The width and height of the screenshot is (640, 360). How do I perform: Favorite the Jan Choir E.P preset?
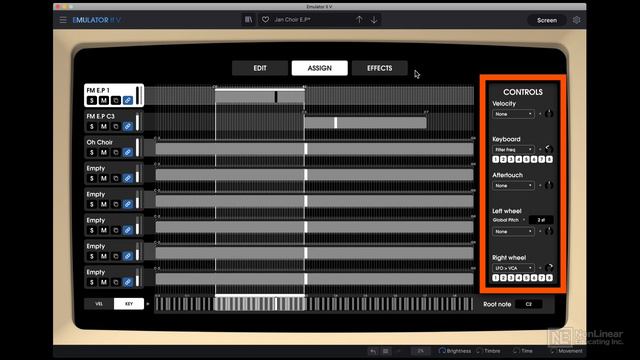(265, 20)
